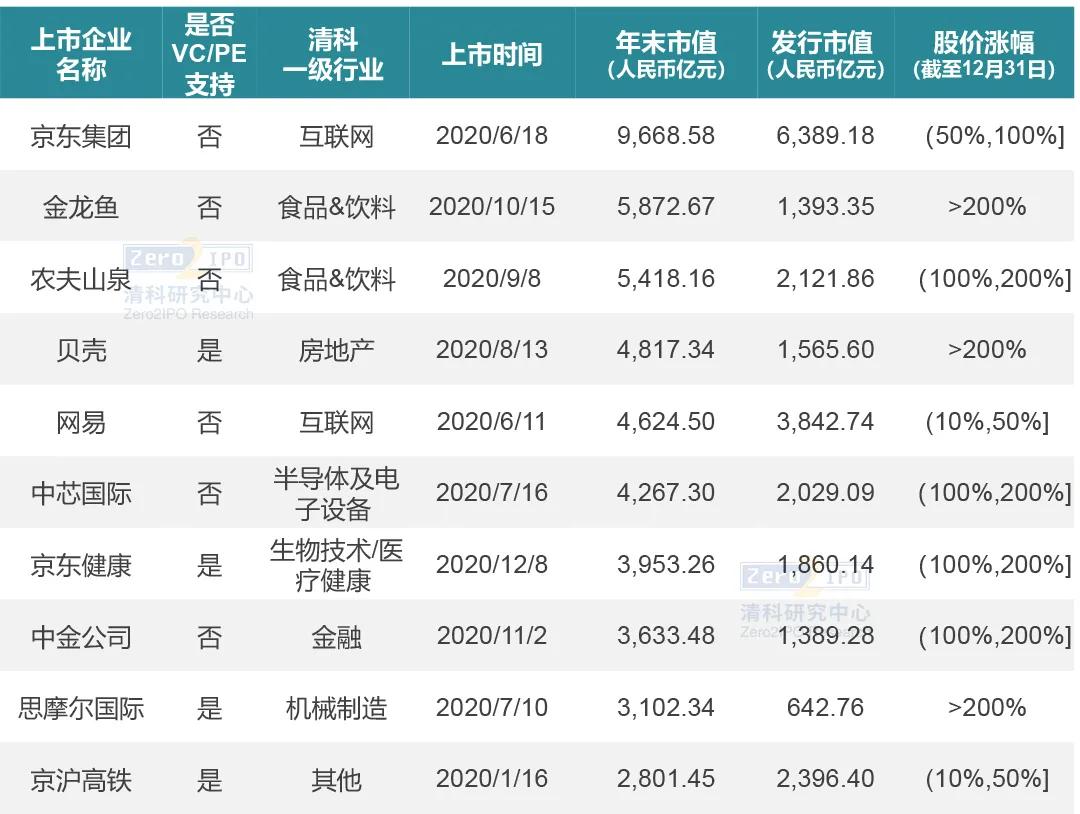Select the 是 cell in 京东健康 row
The height and width of the screenshot is (814, 1080).
click(x=210, y=565)
